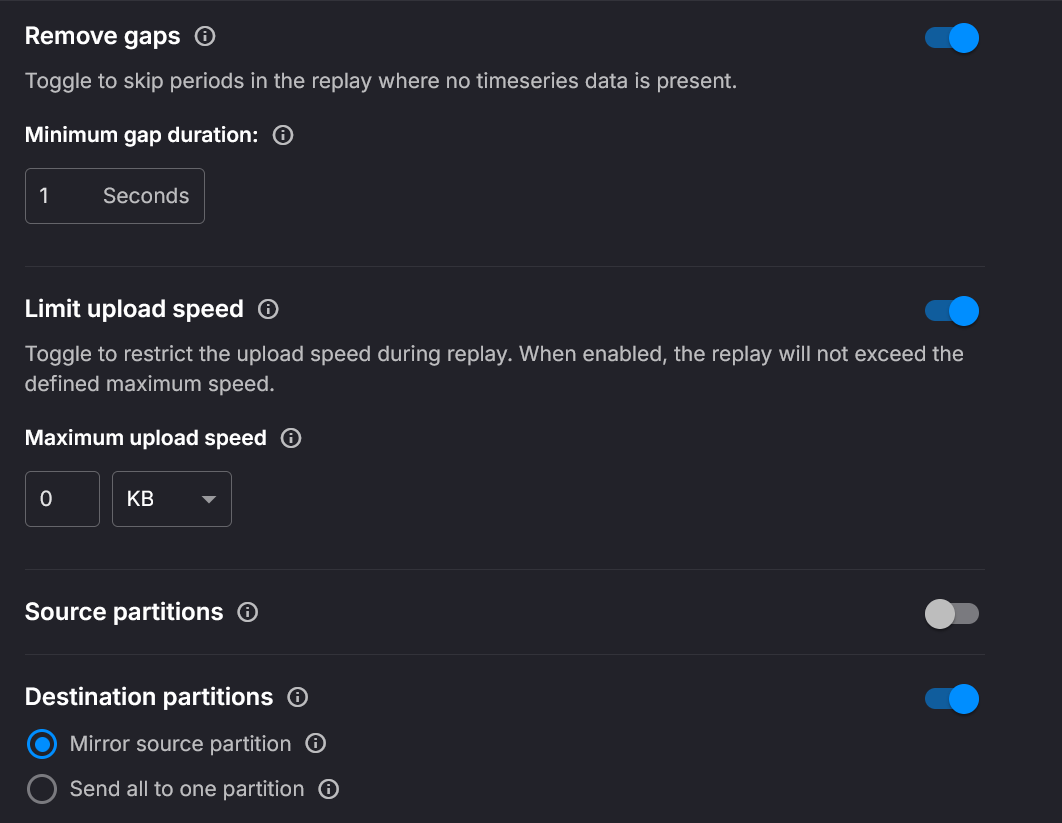The image size is (1062, 823).
Task: Turn off Limit upload speed
Action: tap(950, 311)
